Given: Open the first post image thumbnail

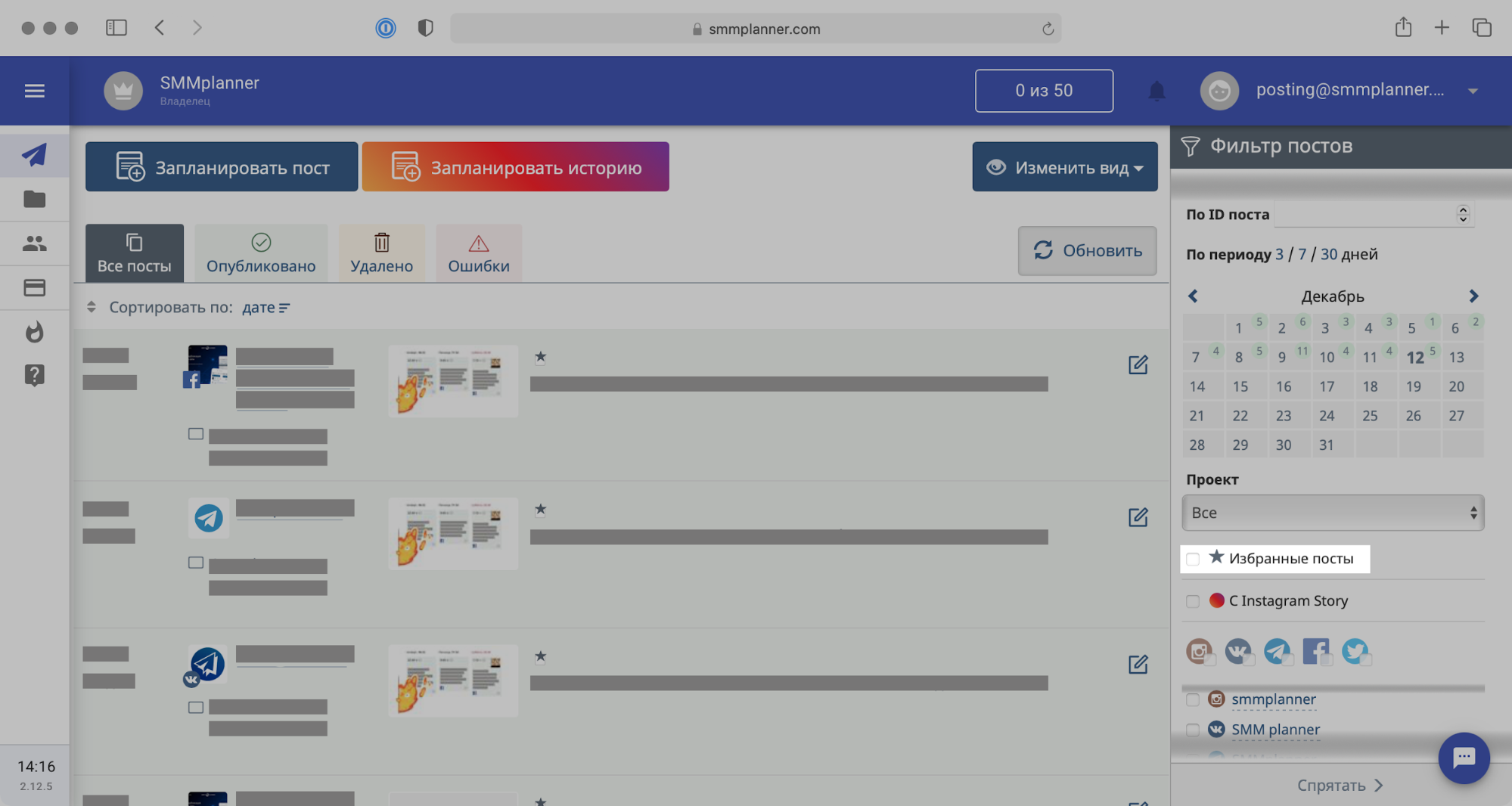Looking at the screenshot, I should (453, 381).
